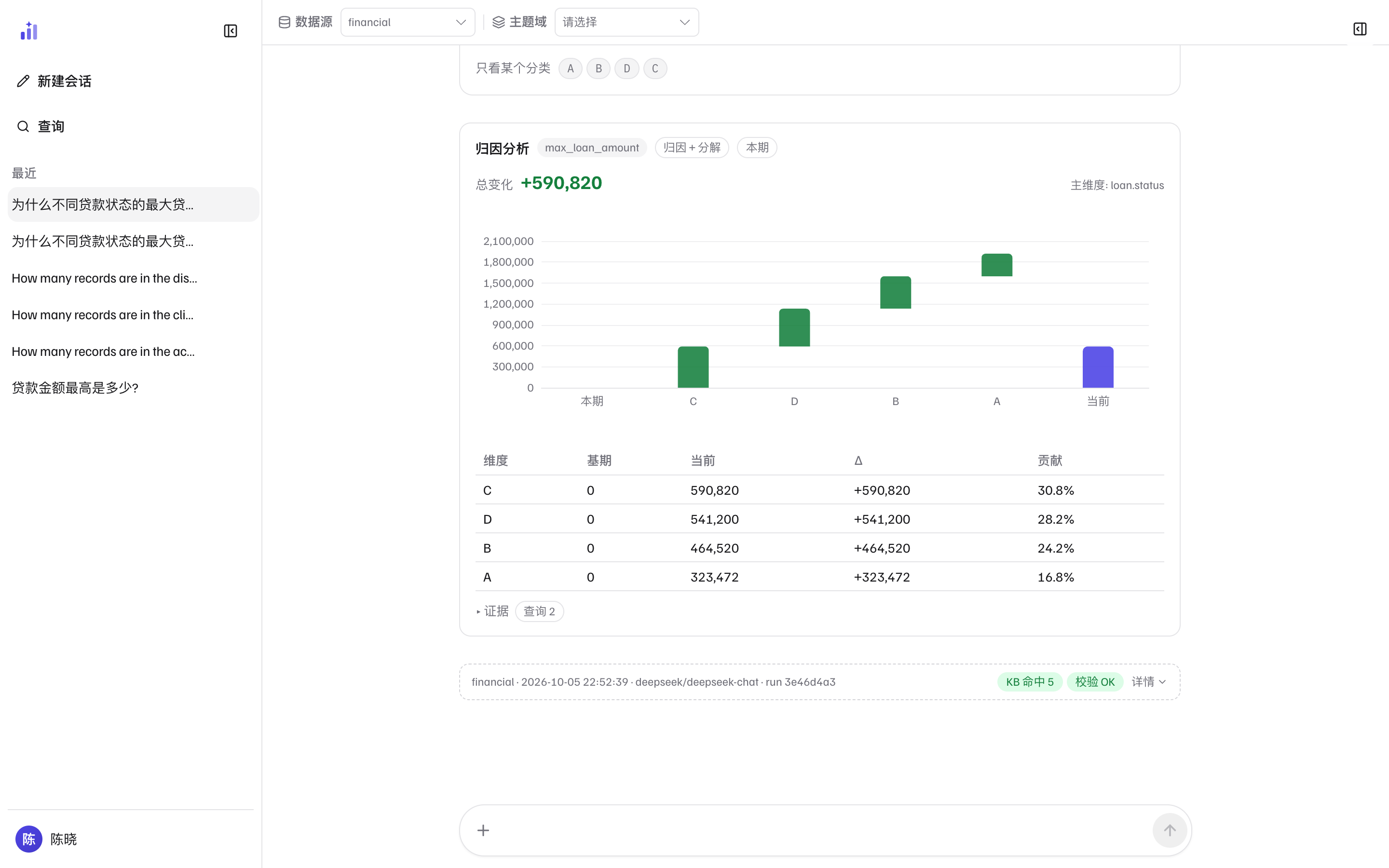Open the financial data source dropdown
Screen dimensions: 1389x868
408,22
